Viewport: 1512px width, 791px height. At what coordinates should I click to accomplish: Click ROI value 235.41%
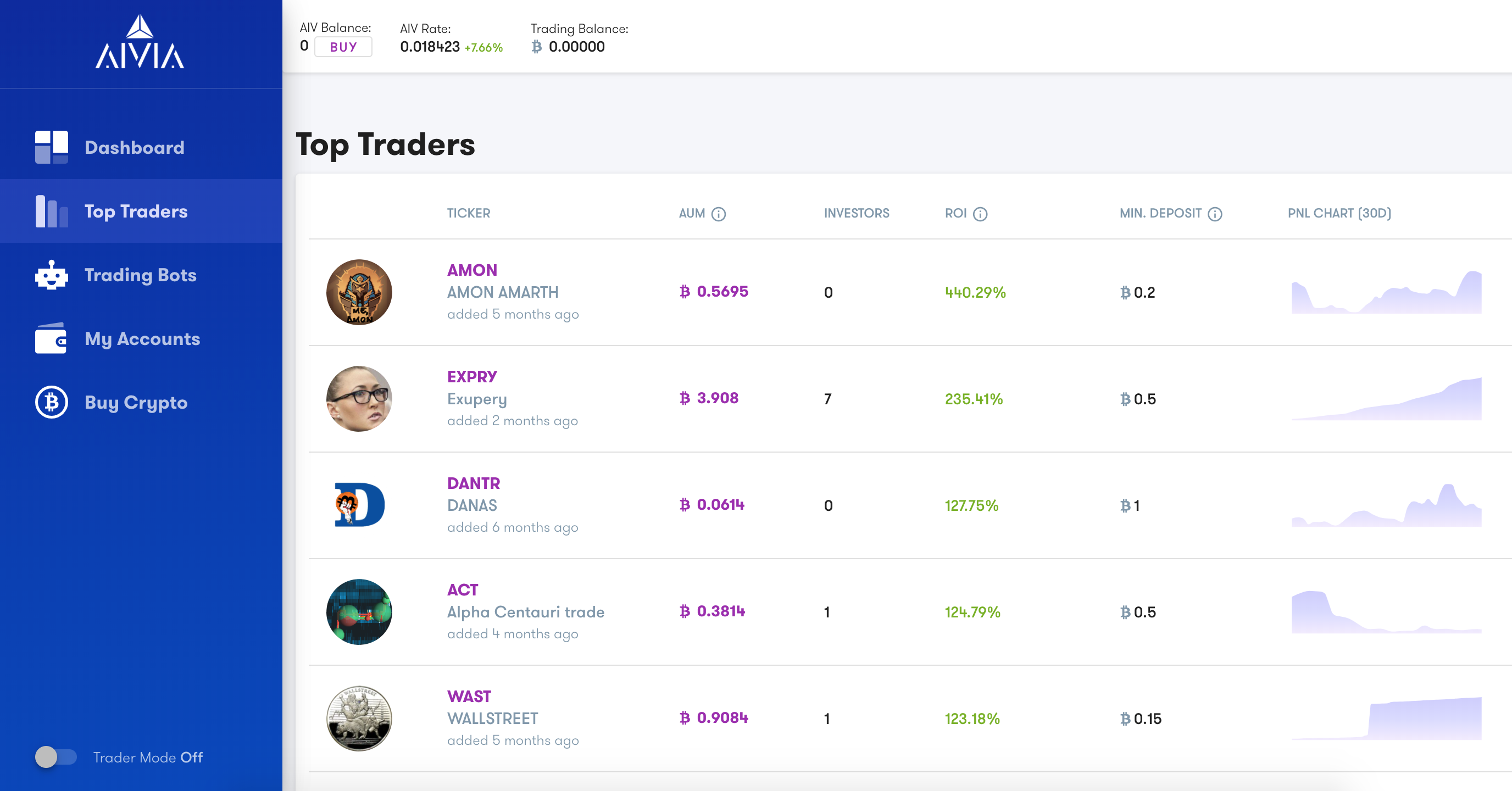(974, 399)
